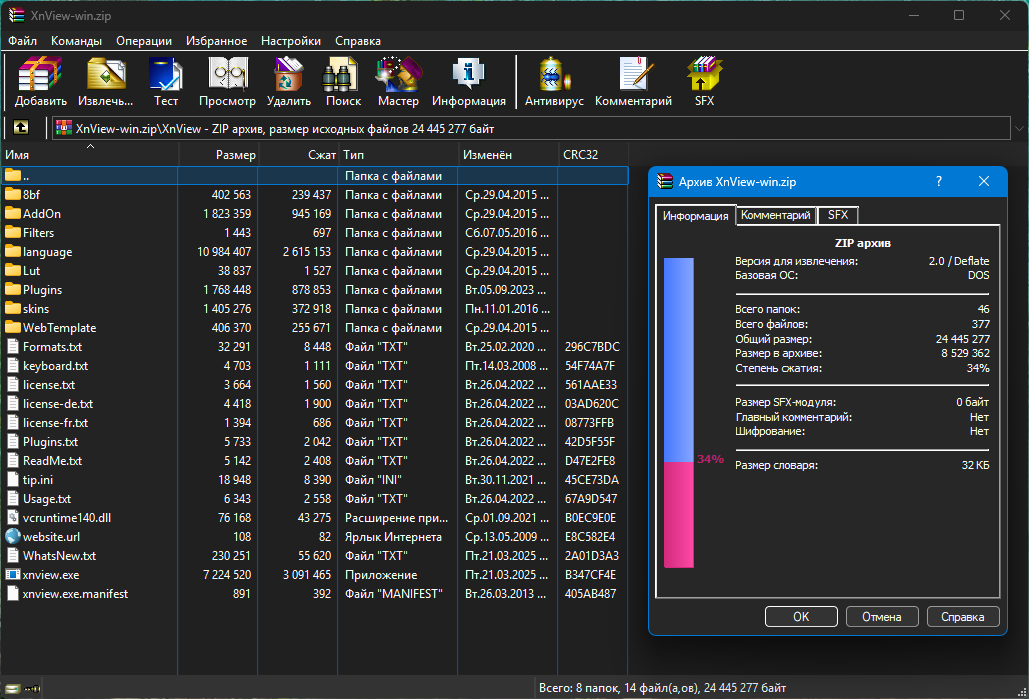This screenshot has width=1029, height=699.
Task: Click the Отмена button
Action: pyautogui.click(x=881, y=617)
